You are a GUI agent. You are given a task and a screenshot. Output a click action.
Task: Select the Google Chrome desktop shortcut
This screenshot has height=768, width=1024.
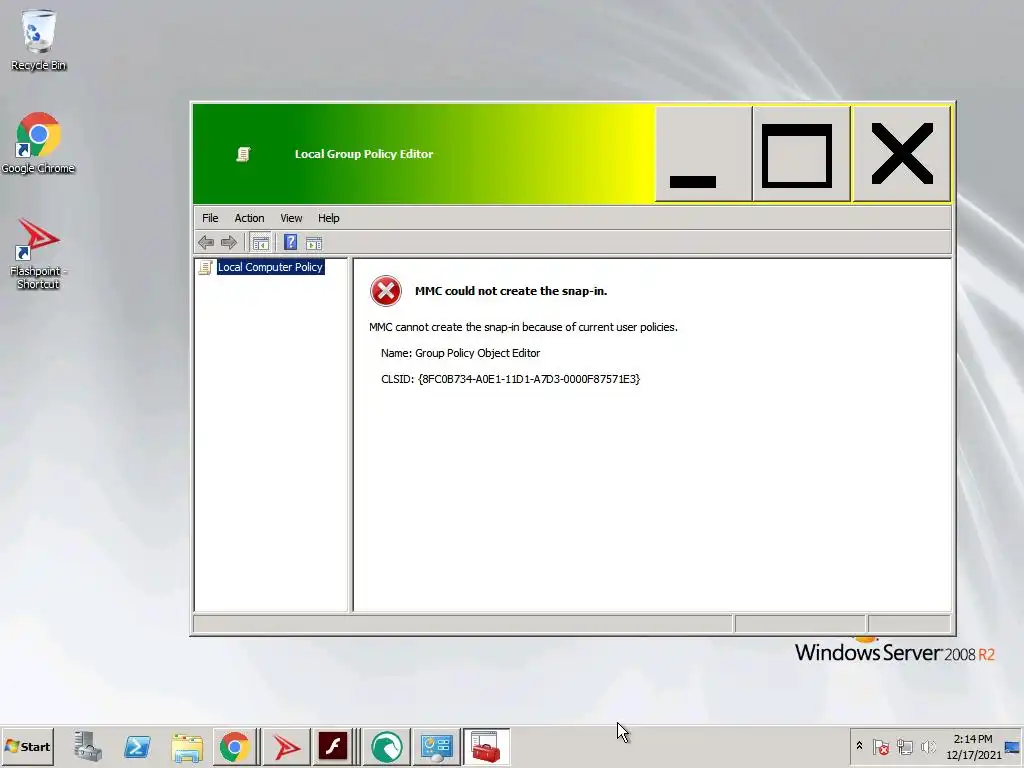(38, 143)
